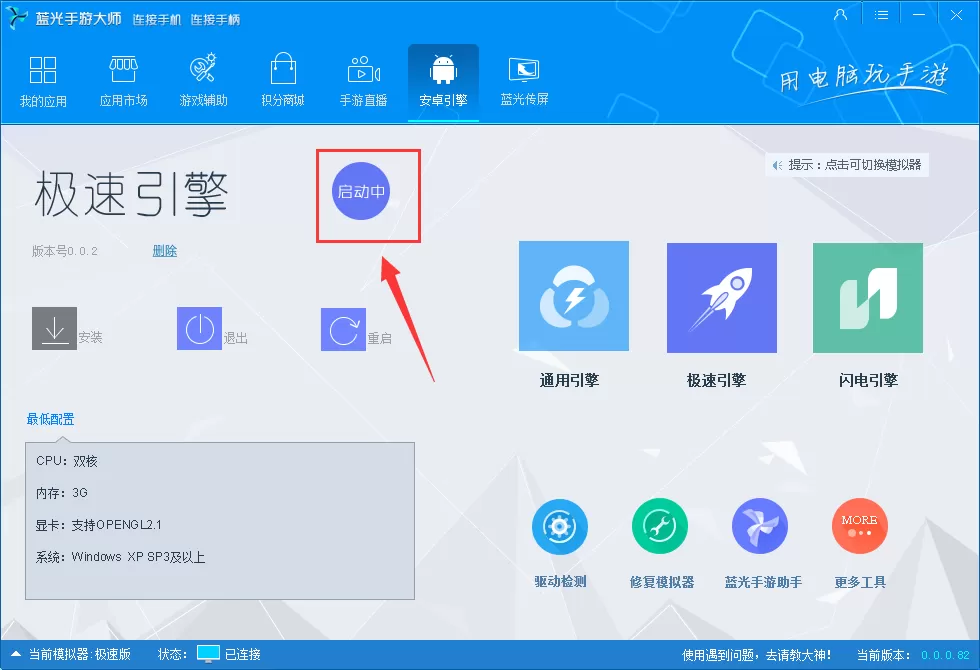Open 驱动检测 driver check tool
Screen dimensions: 980x670
click(x=560, y=526)
